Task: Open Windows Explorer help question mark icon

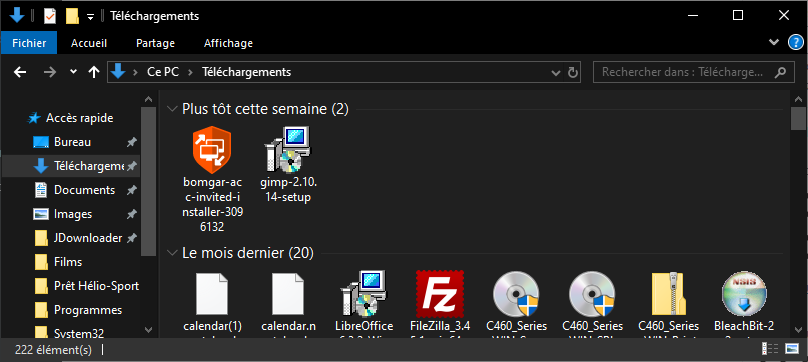Action: click(796, 43)
